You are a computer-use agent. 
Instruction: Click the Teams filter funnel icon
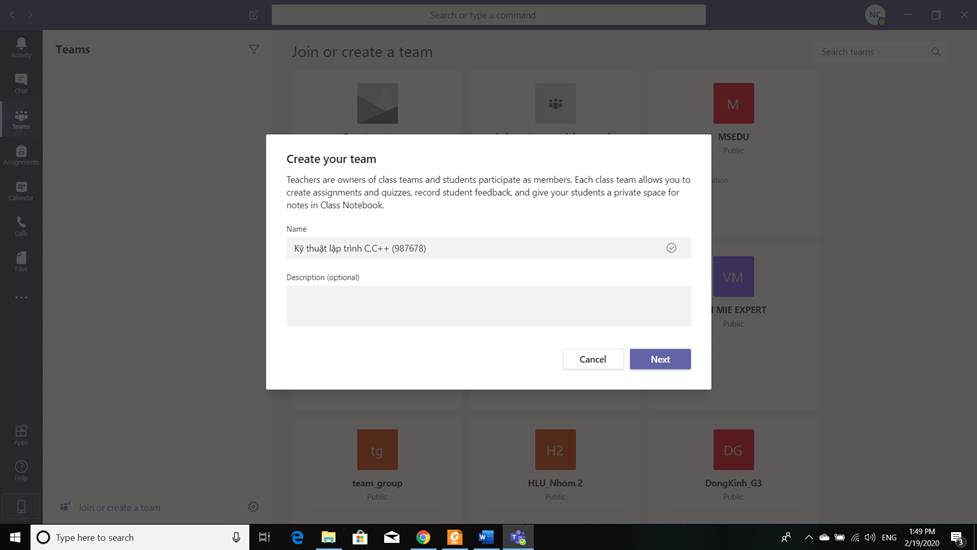tap(253, 50)
